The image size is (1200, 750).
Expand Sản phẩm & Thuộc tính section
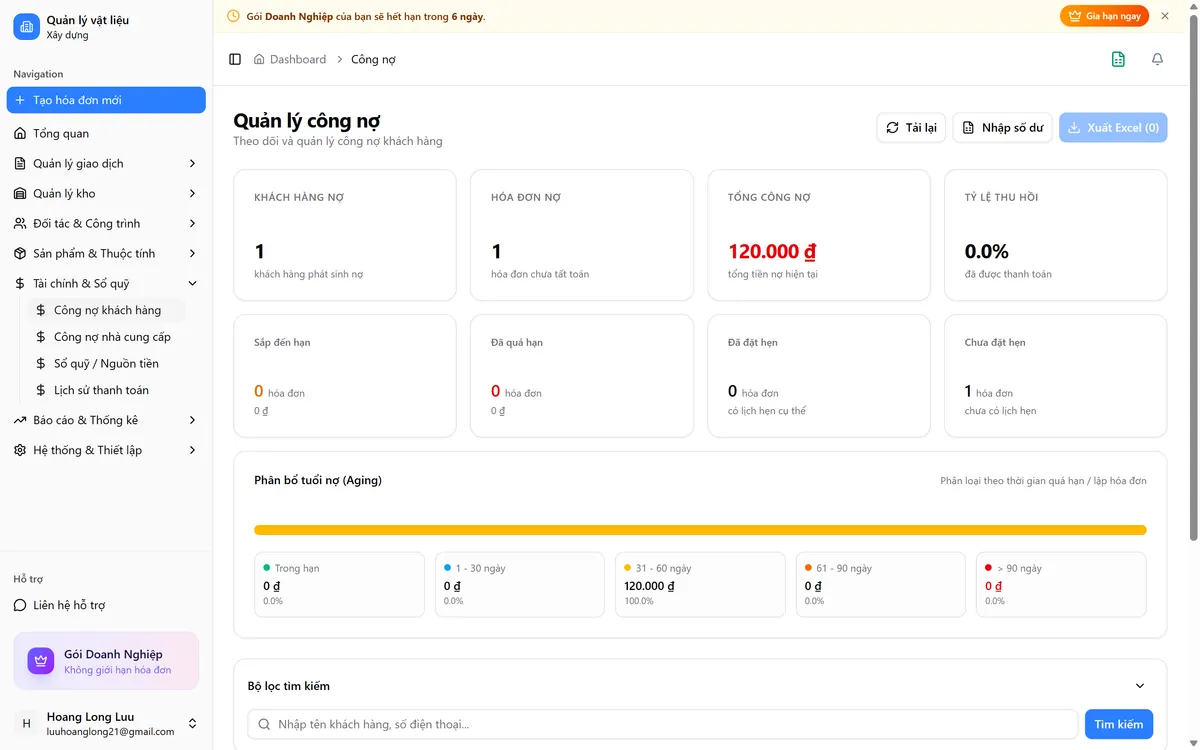tap(106, 253)
